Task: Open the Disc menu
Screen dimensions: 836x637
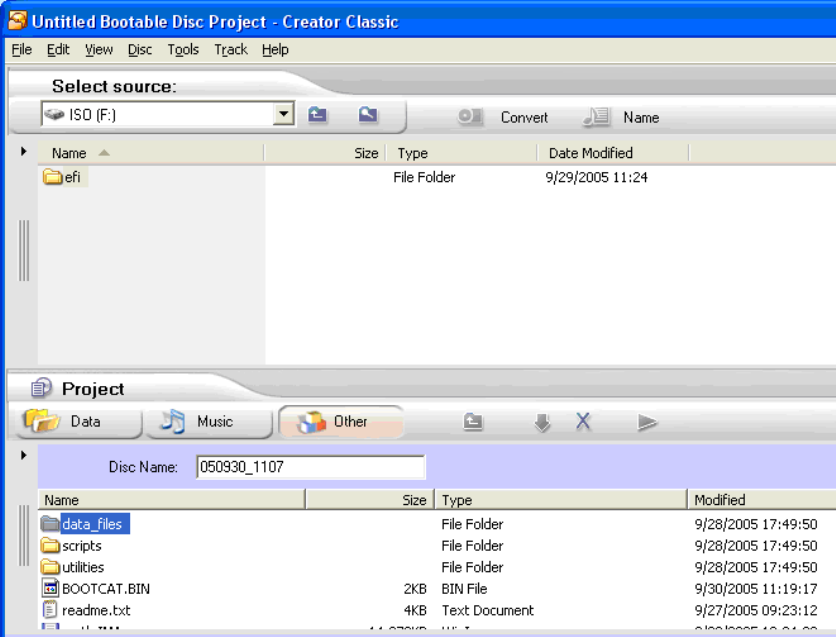Action: pyautogui.click(x=139, y=49)
